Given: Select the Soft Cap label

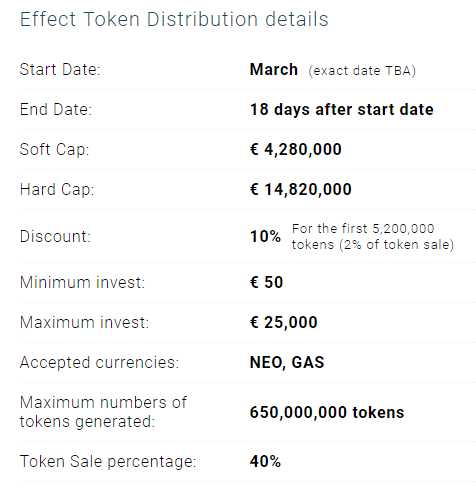Looking at the screenshot, I should tap(55, 149).
